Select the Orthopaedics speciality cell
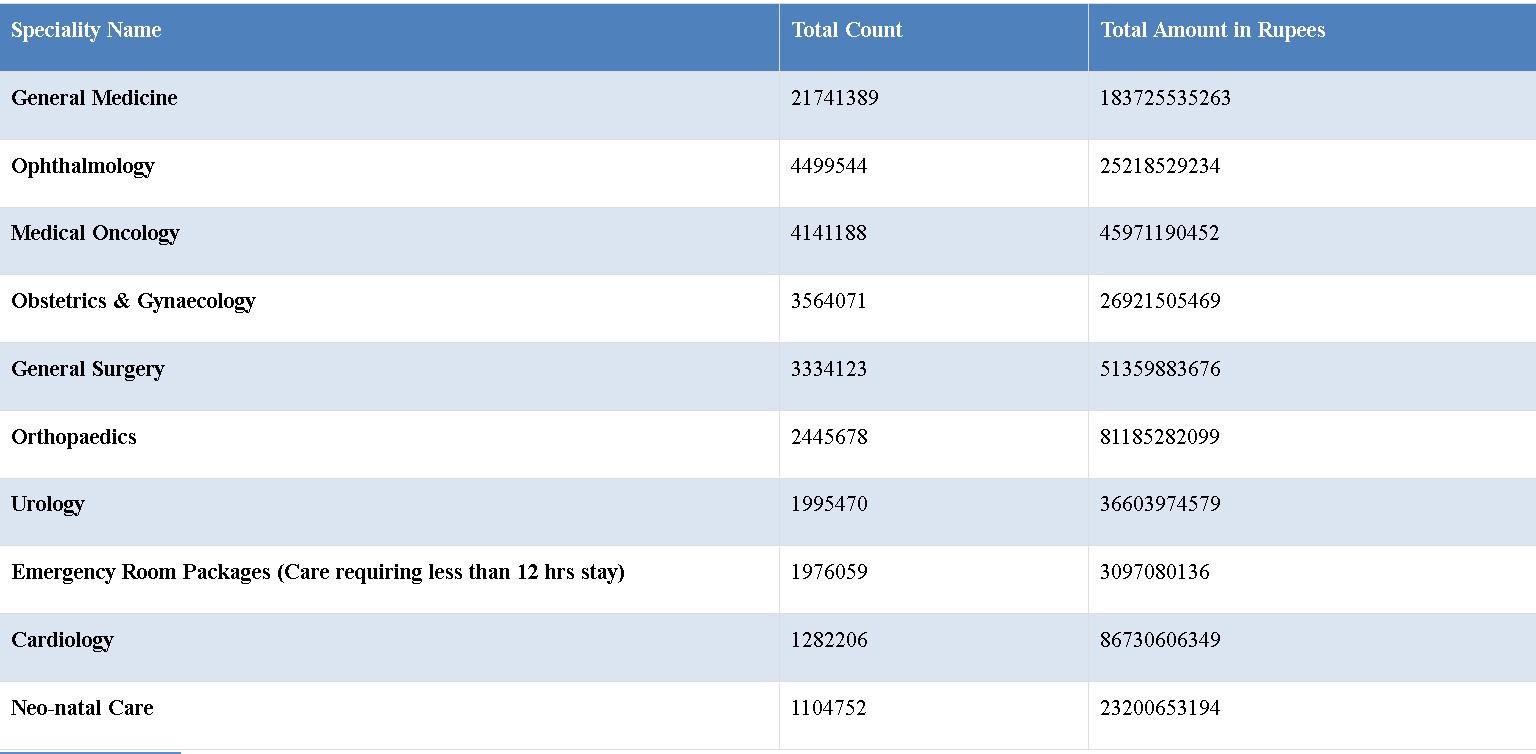 click(74, 437)
